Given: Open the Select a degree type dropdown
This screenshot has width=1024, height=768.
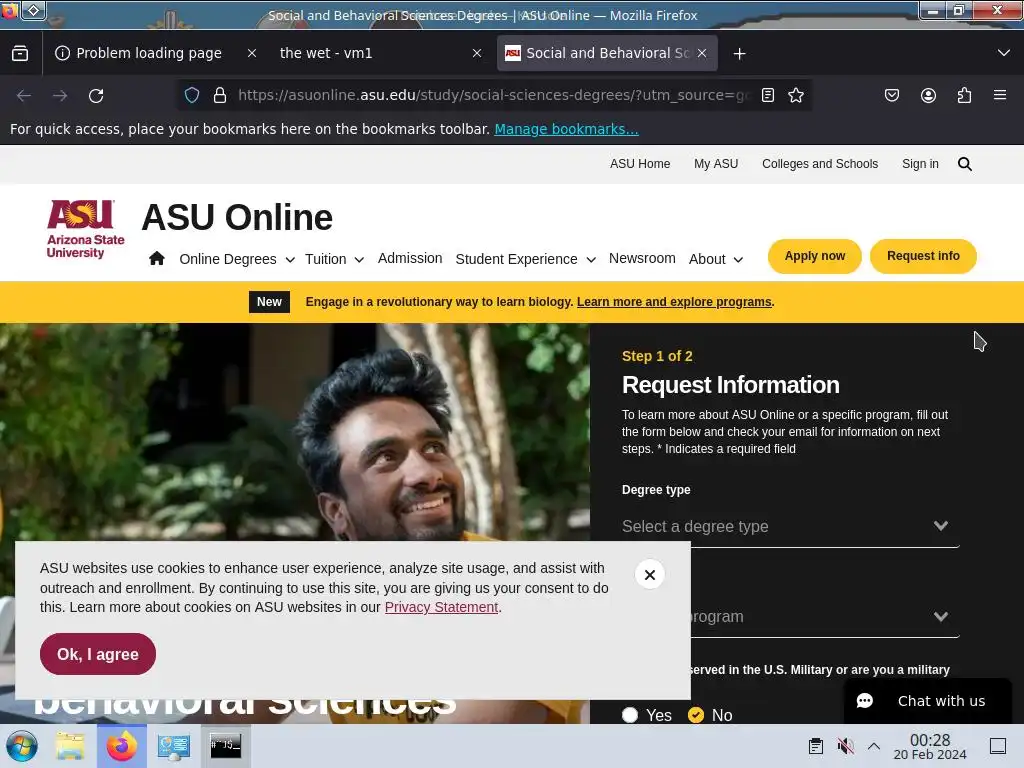Looking at the screenshot, I should 790,526.
